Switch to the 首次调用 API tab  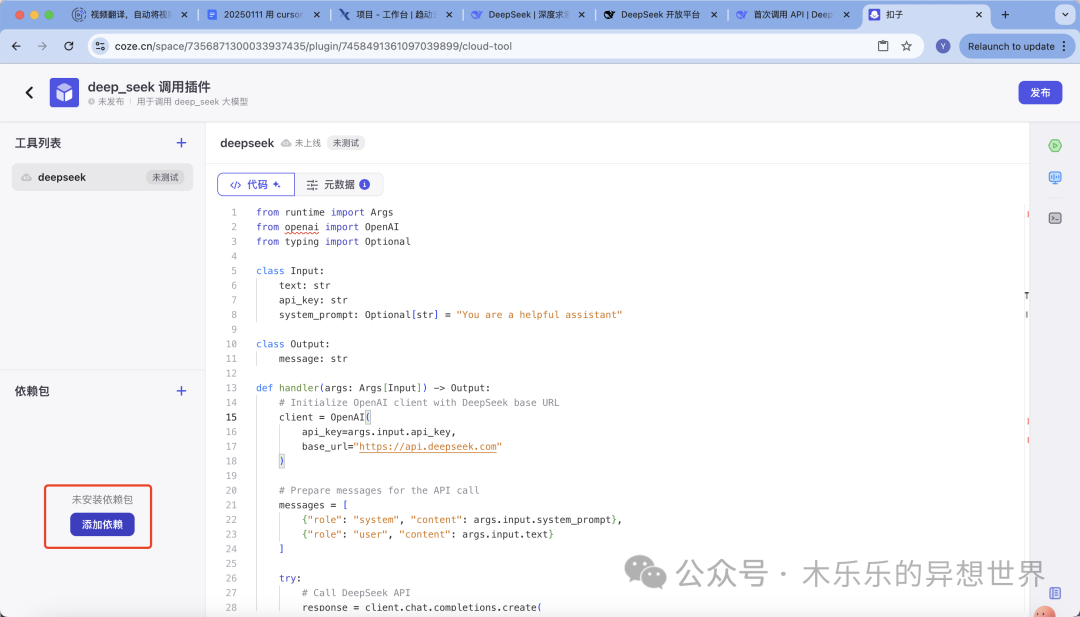(x=793, y=14)
